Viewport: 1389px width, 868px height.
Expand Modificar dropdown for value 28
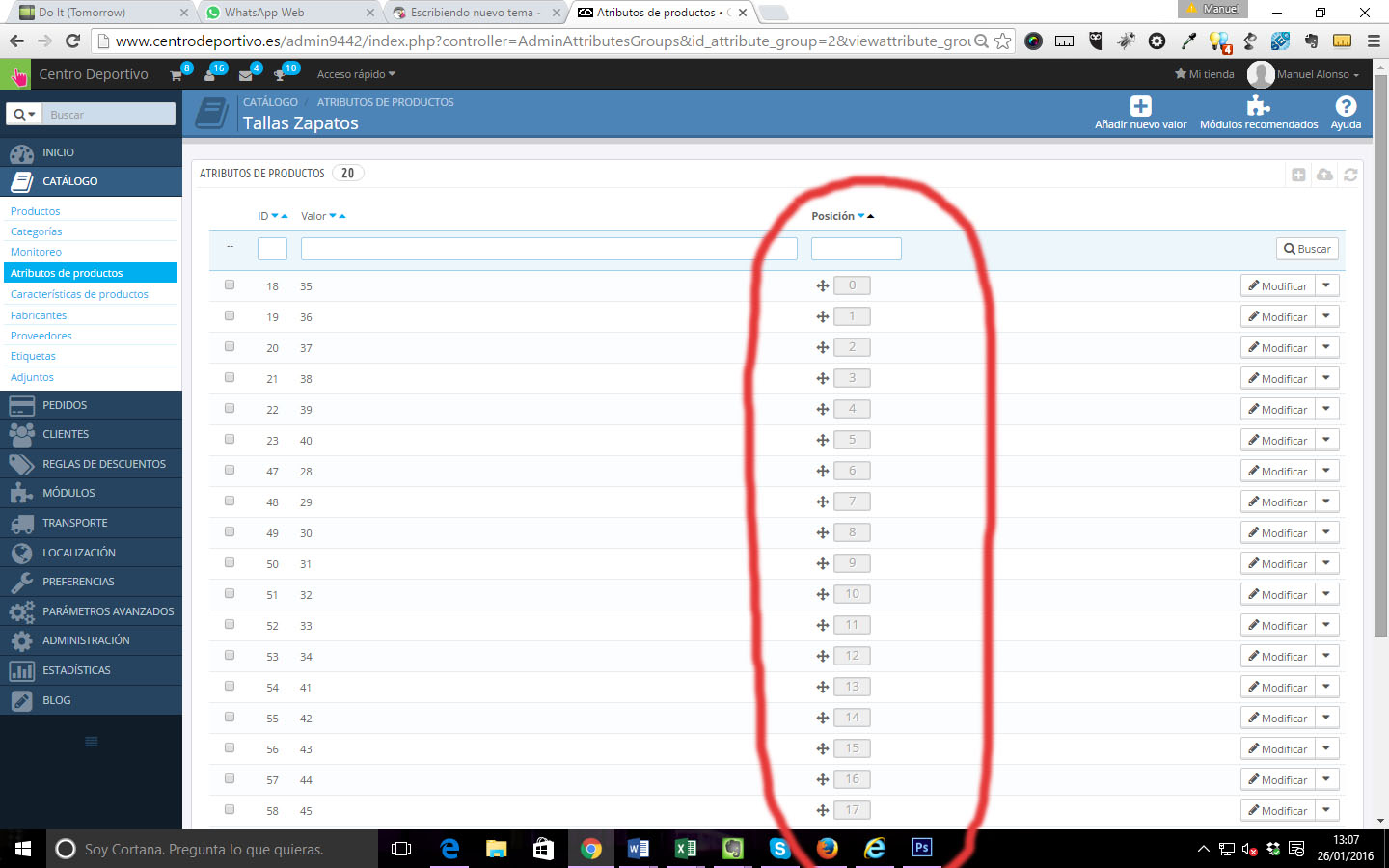(x=1326, y=471)
